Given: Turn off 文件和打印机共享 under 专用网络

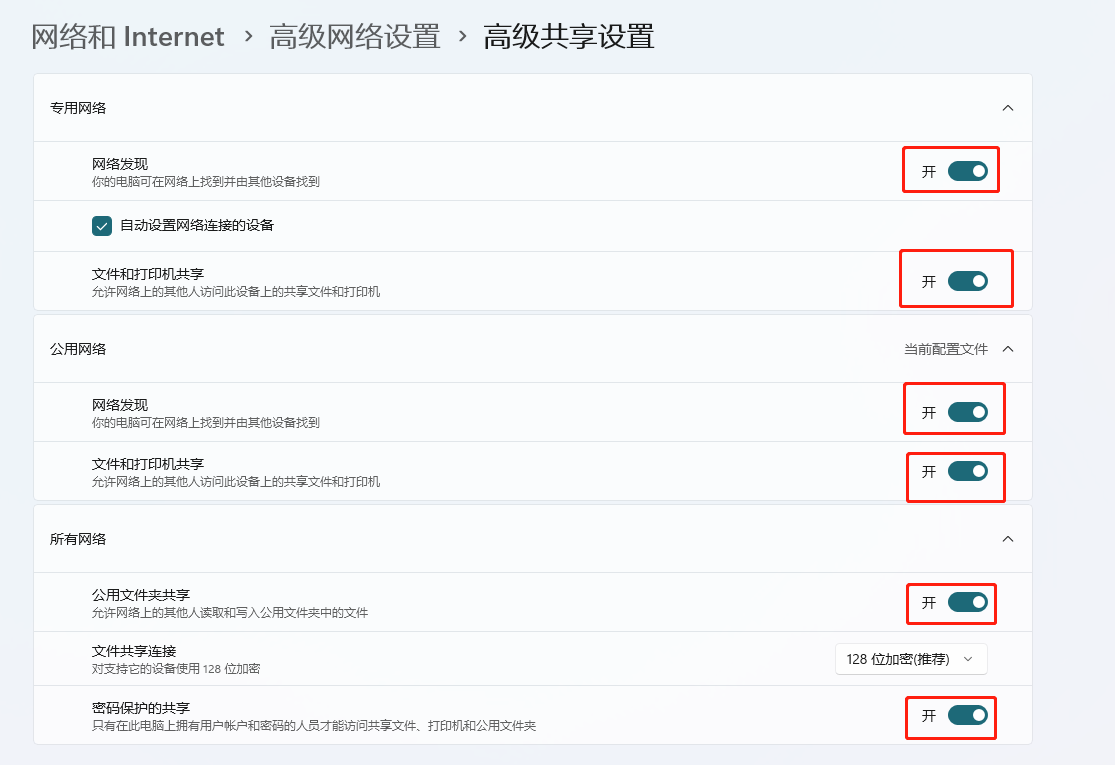Looking at the screenshot, I should pos(967,281).
